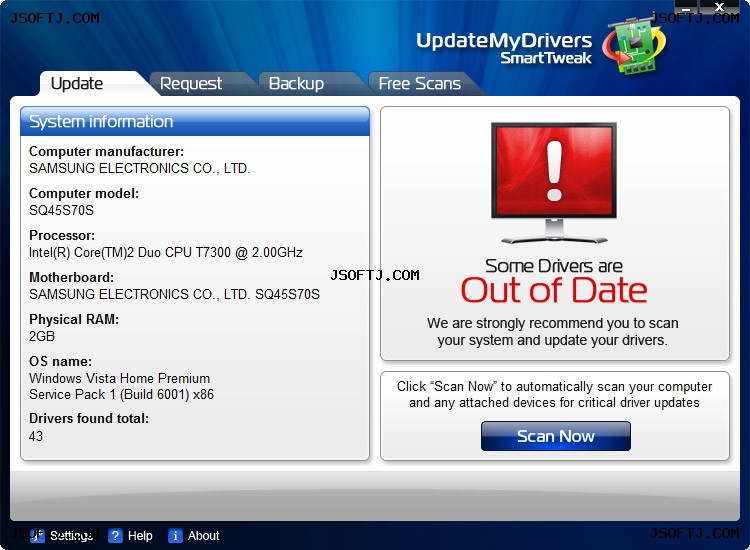This screenshot has height=550, width=750.
Task: Click the UpdateMyDrivers circuit board logo icon
Action: 634,46
